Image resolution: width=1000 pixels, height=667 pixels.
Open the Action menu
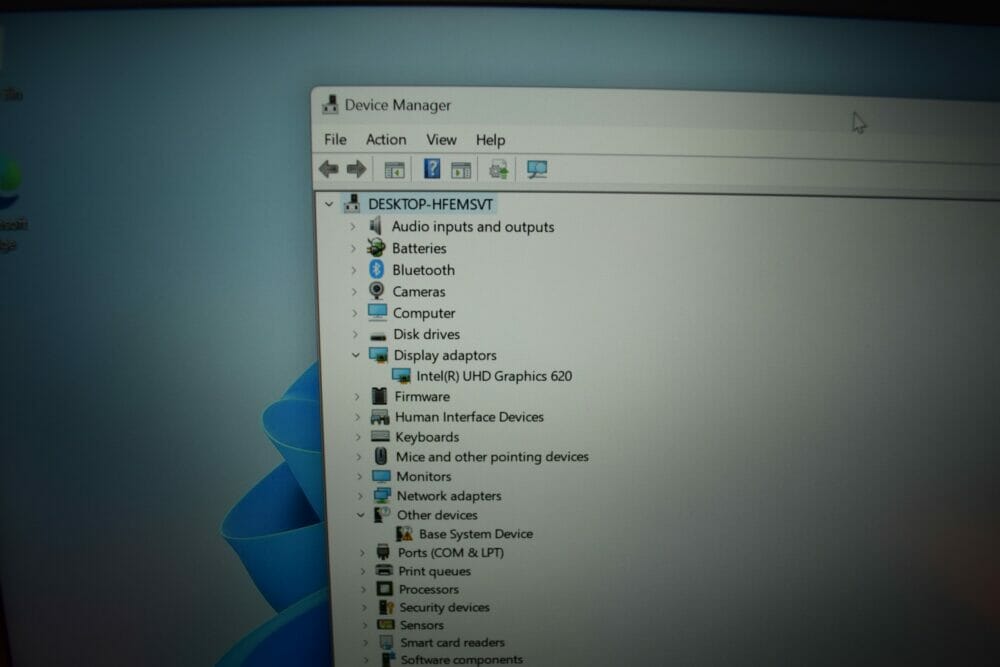pyautogui.click(x=386, y=139)
